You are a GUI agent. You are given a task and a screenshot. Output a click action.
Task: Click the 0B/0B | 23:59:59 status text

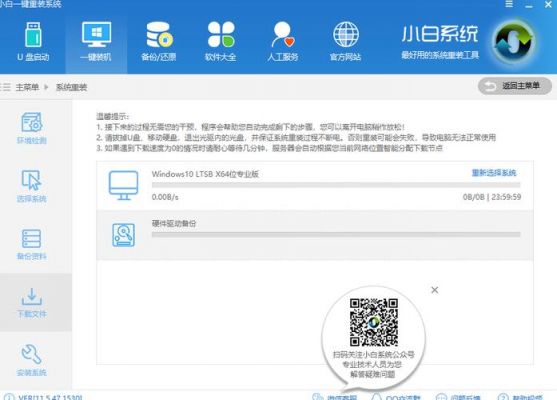492,197
